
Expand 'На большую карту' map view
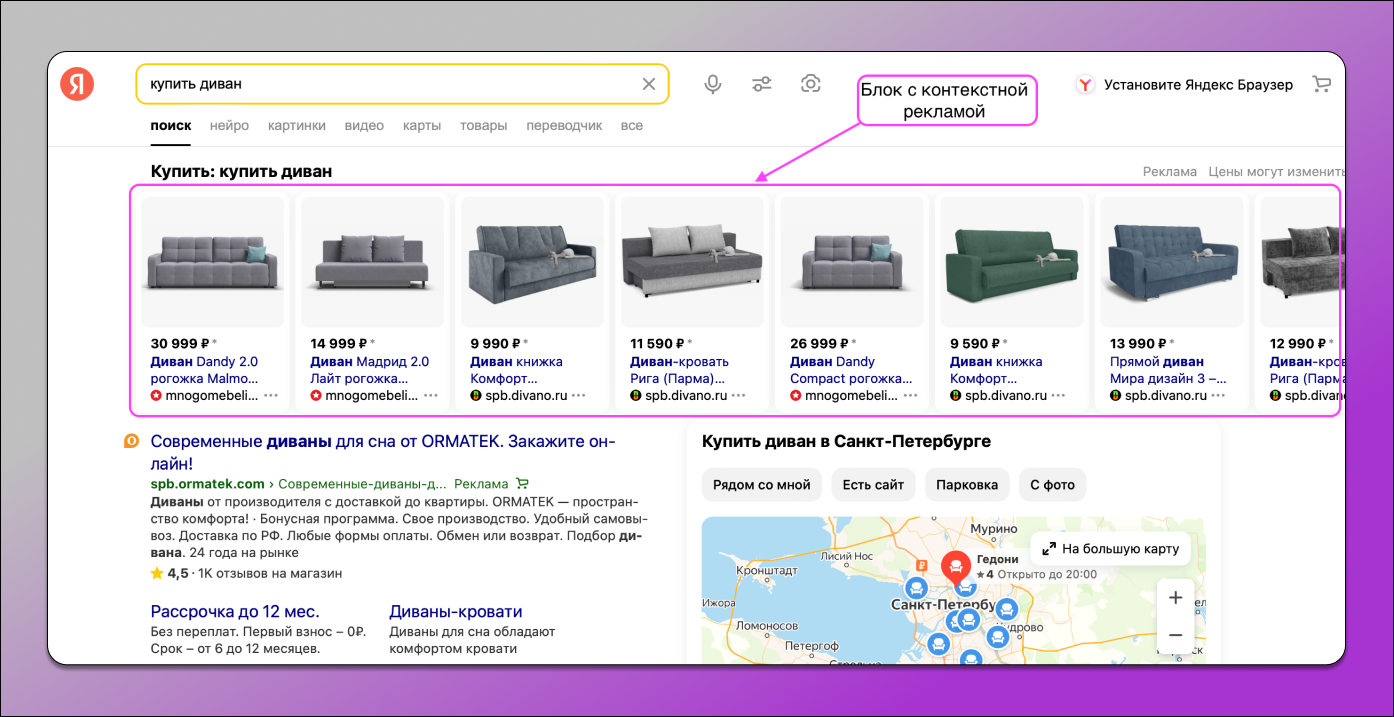(x=1110, y=549)
